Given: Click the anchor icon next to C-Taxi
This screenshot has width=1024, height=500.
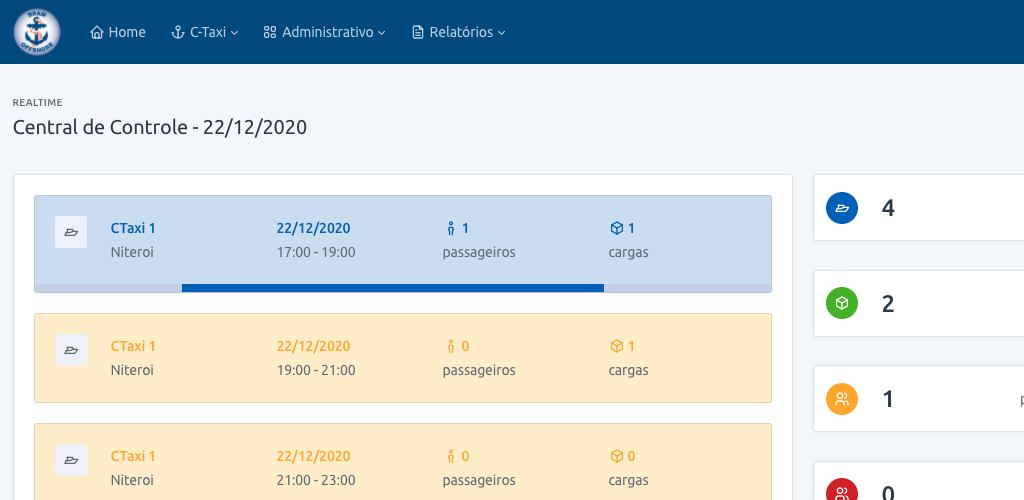Looking at the screenshot, I should (178, 32).
